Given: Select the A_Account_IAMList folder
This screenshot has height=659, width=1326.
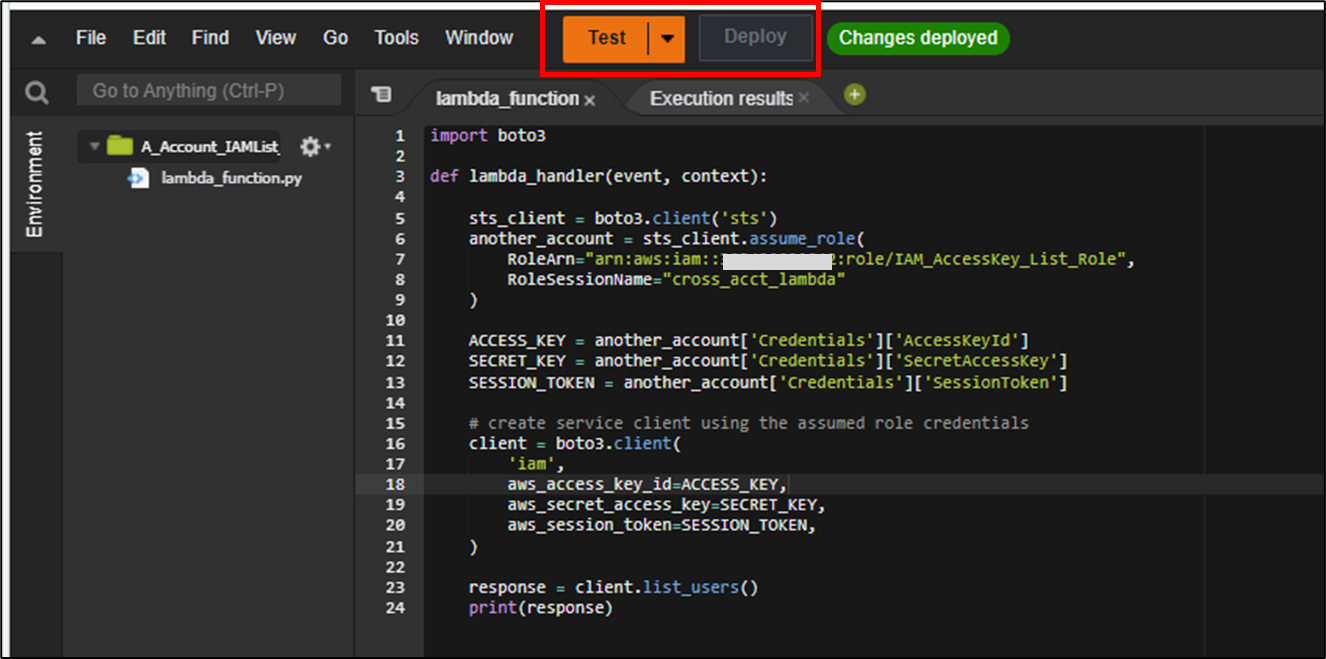Looking at the screenshot, I should [x=210, y=147].
